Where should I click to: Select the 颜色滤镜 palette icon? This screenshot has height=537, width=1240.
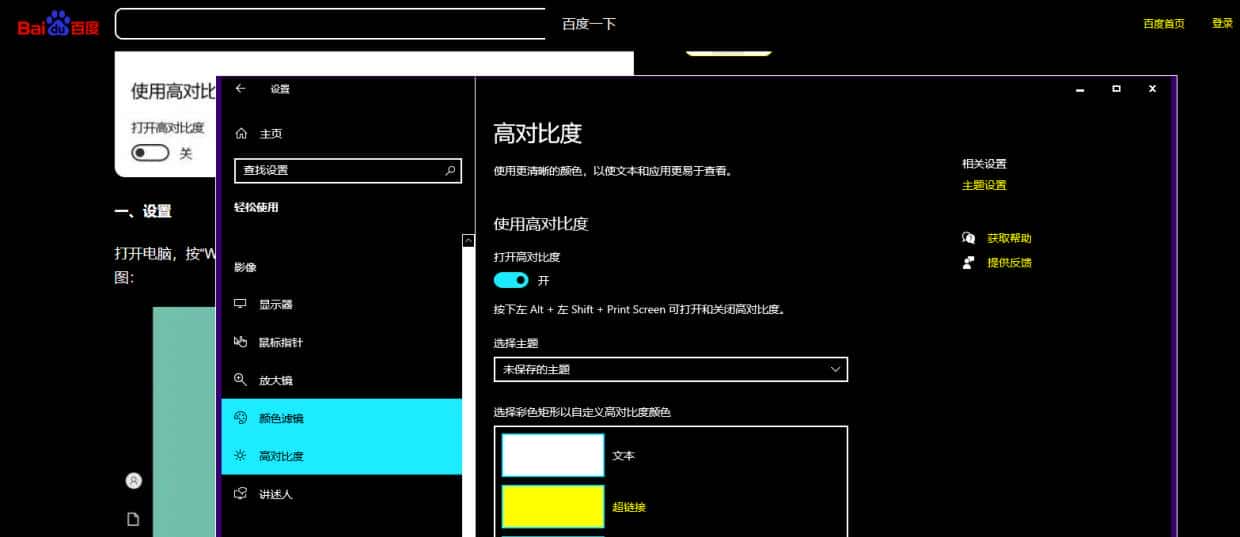point(240,418)
